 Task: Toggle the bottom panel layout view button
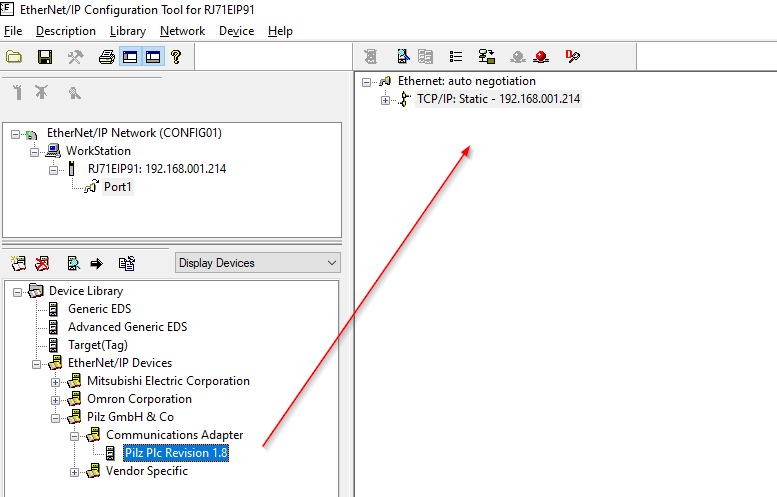[x=153, y=57]
